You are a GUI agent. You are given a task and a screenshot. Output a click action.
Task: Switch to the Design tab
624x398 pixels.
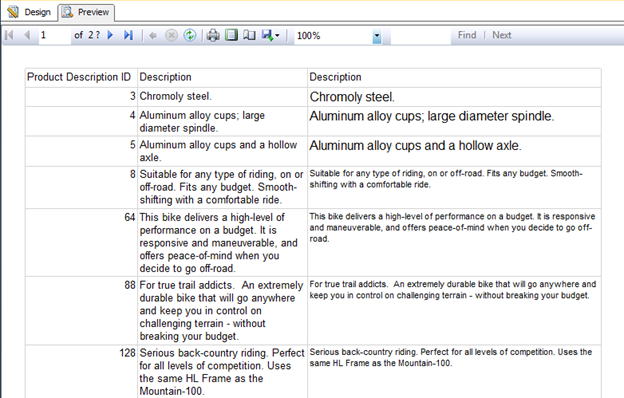click(29, 12)
